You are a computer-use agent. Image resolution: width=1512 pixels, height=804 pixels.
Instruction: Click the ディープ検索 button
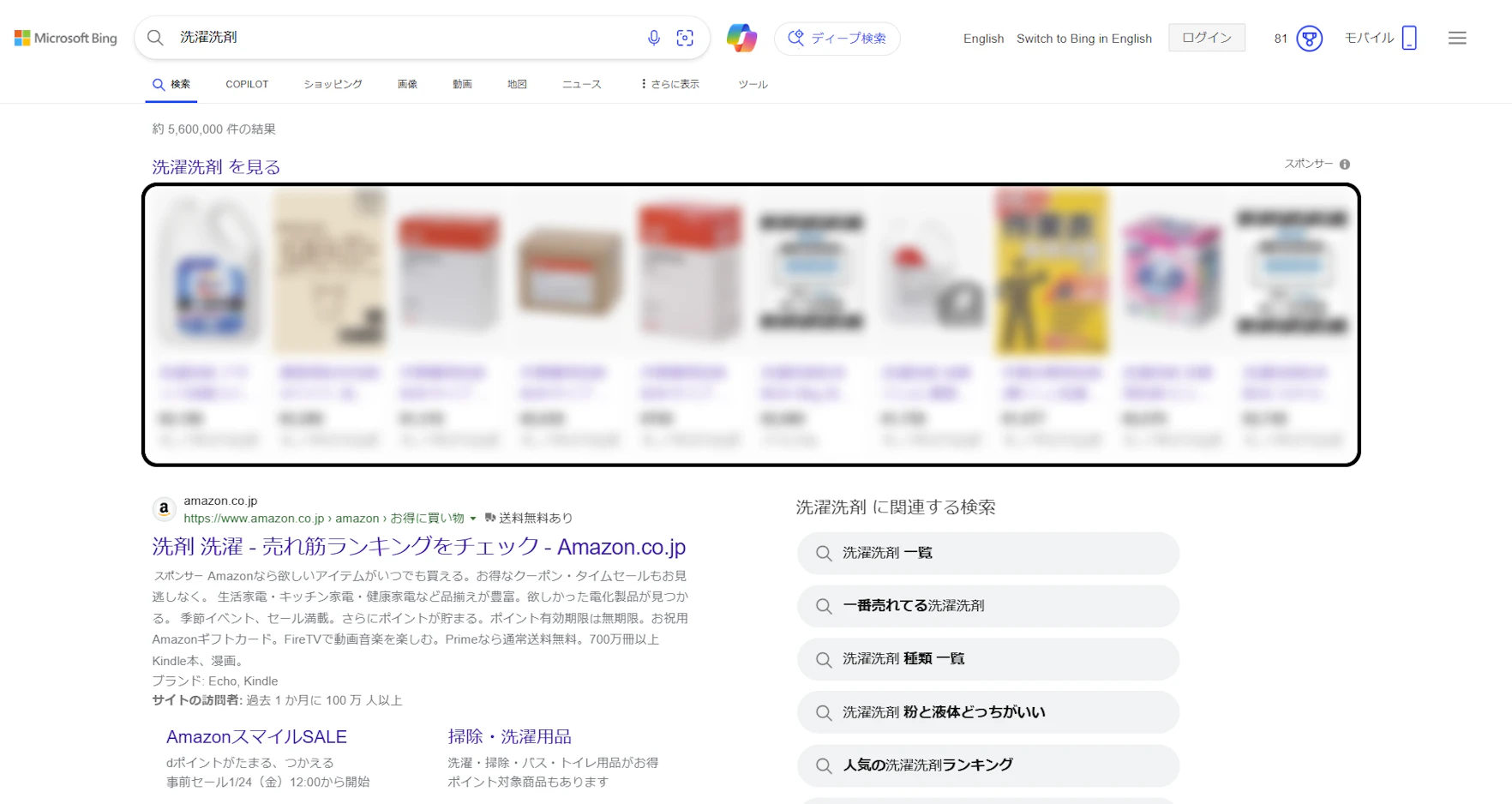click(x=837, y=39)
